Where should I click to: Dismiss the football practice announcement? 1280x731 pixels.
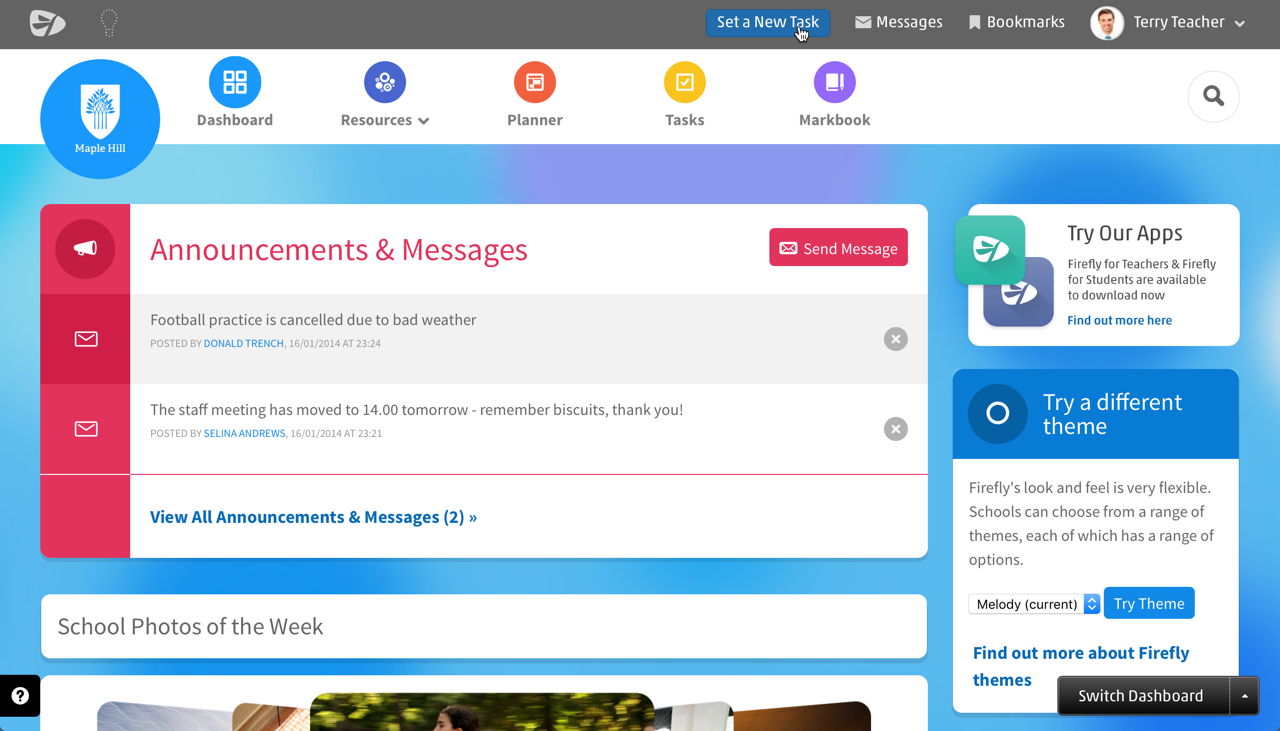point(896,339)
